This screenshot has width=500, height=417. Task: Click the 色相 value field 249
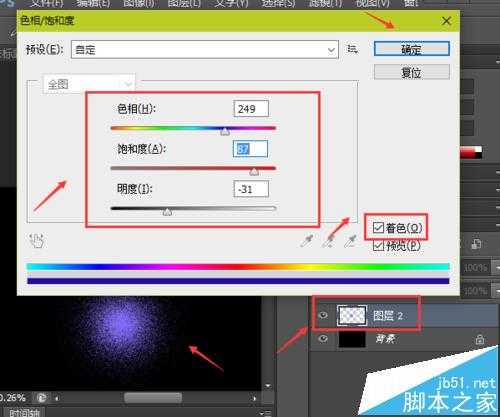tap(251, 109)
